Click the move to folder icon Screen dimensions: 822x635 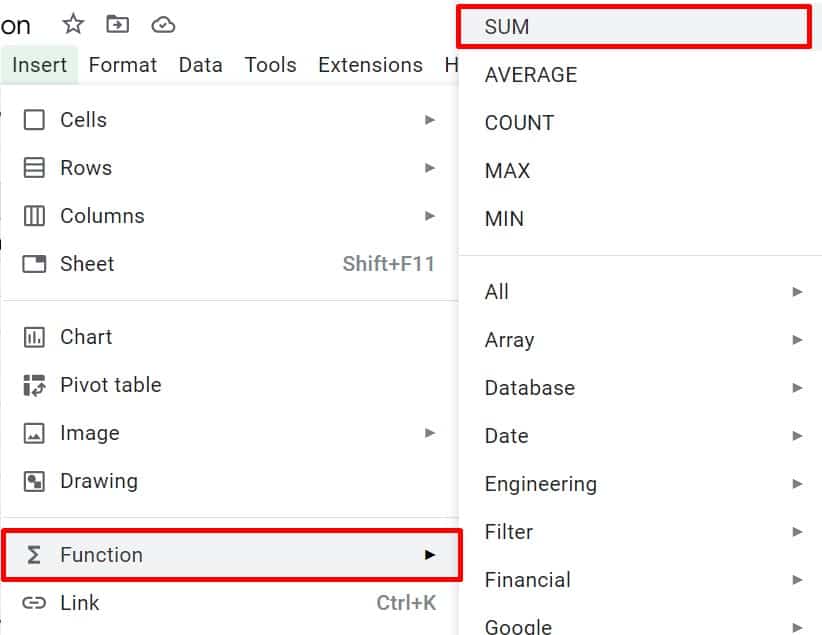[117, 24]
